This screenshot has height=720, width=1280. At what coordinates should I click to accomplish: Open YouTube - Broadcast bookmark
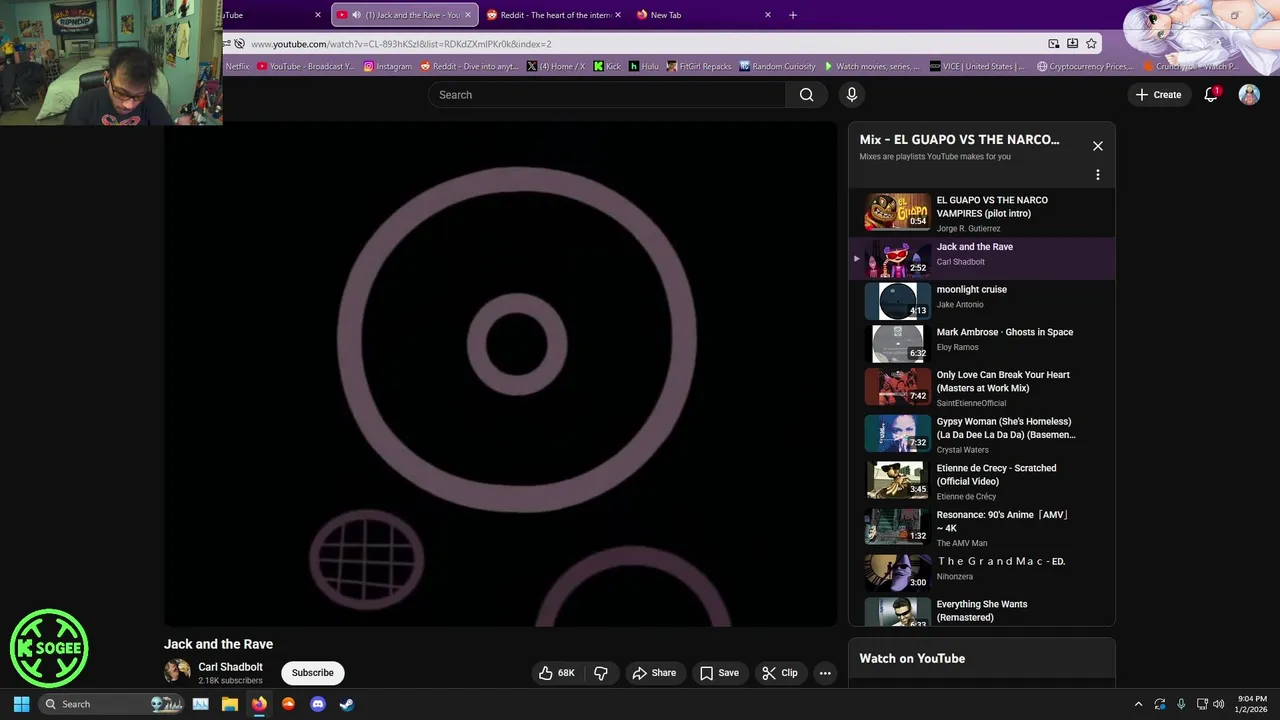(306, 66)
